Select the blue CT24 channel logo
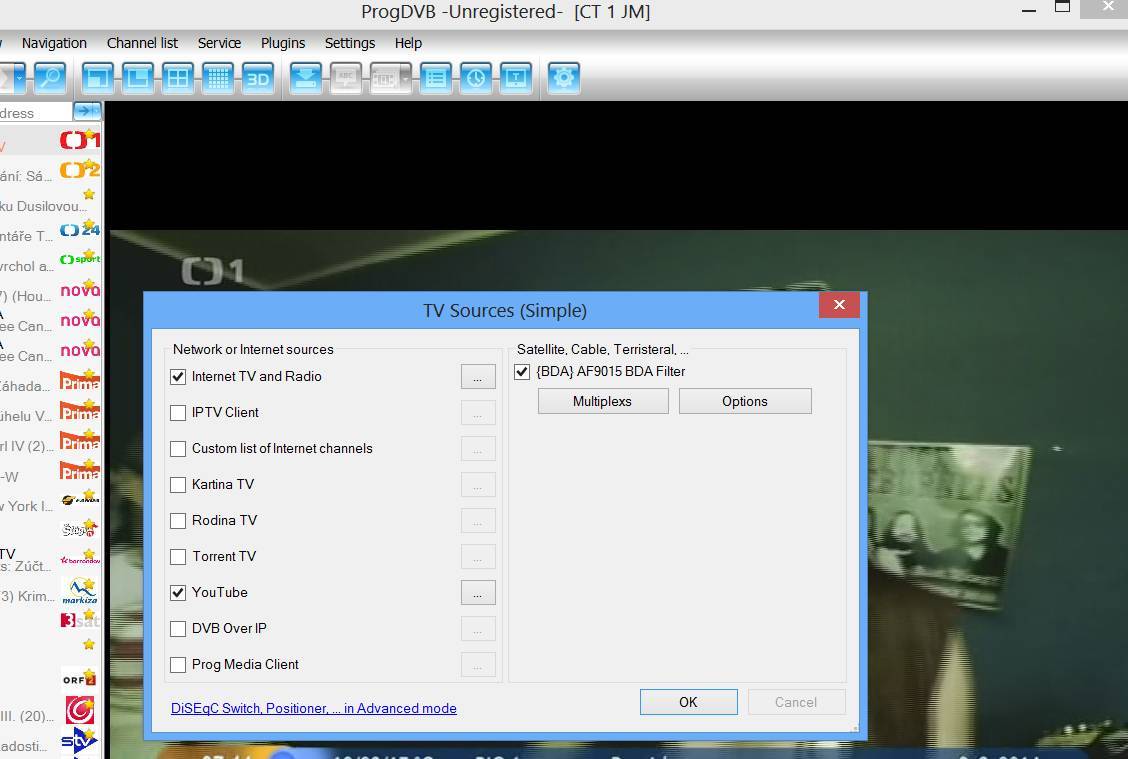 pos(80,229)
